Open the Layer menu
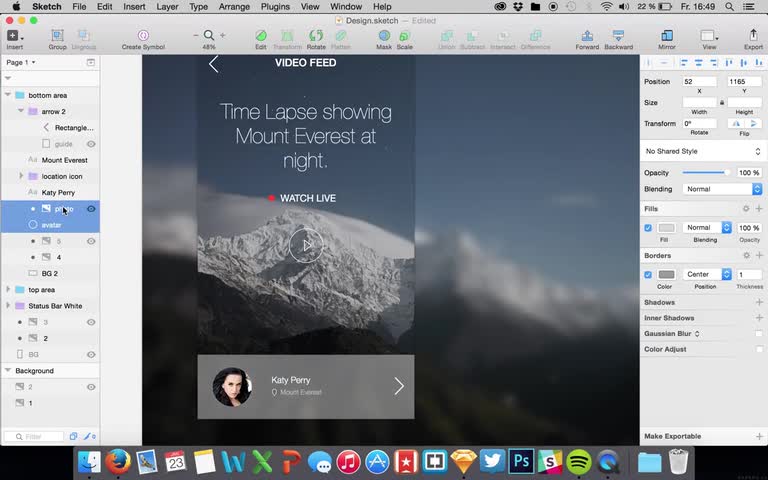This screenshot has height=480, width=768. point(167,7)
